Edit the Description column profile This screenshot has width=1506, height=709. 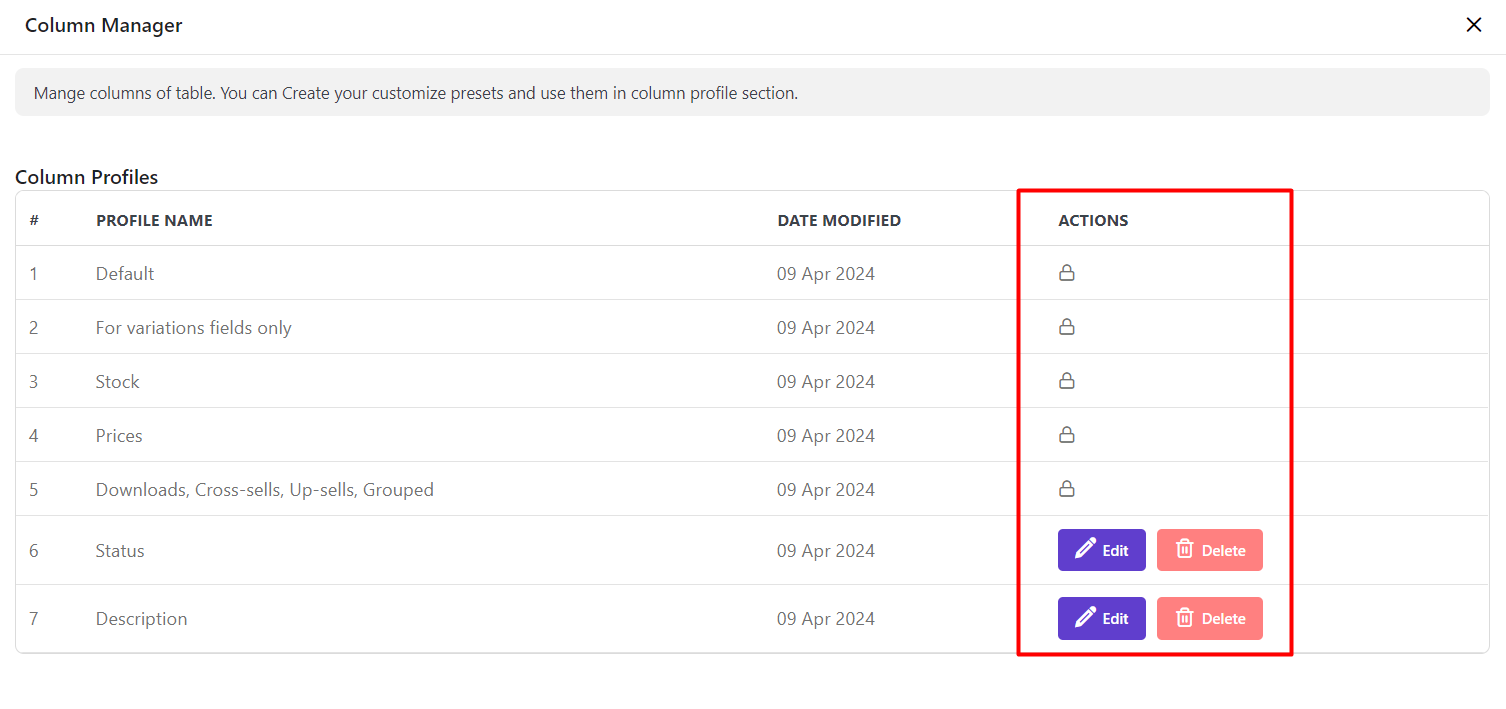(x=1101, y=618)
